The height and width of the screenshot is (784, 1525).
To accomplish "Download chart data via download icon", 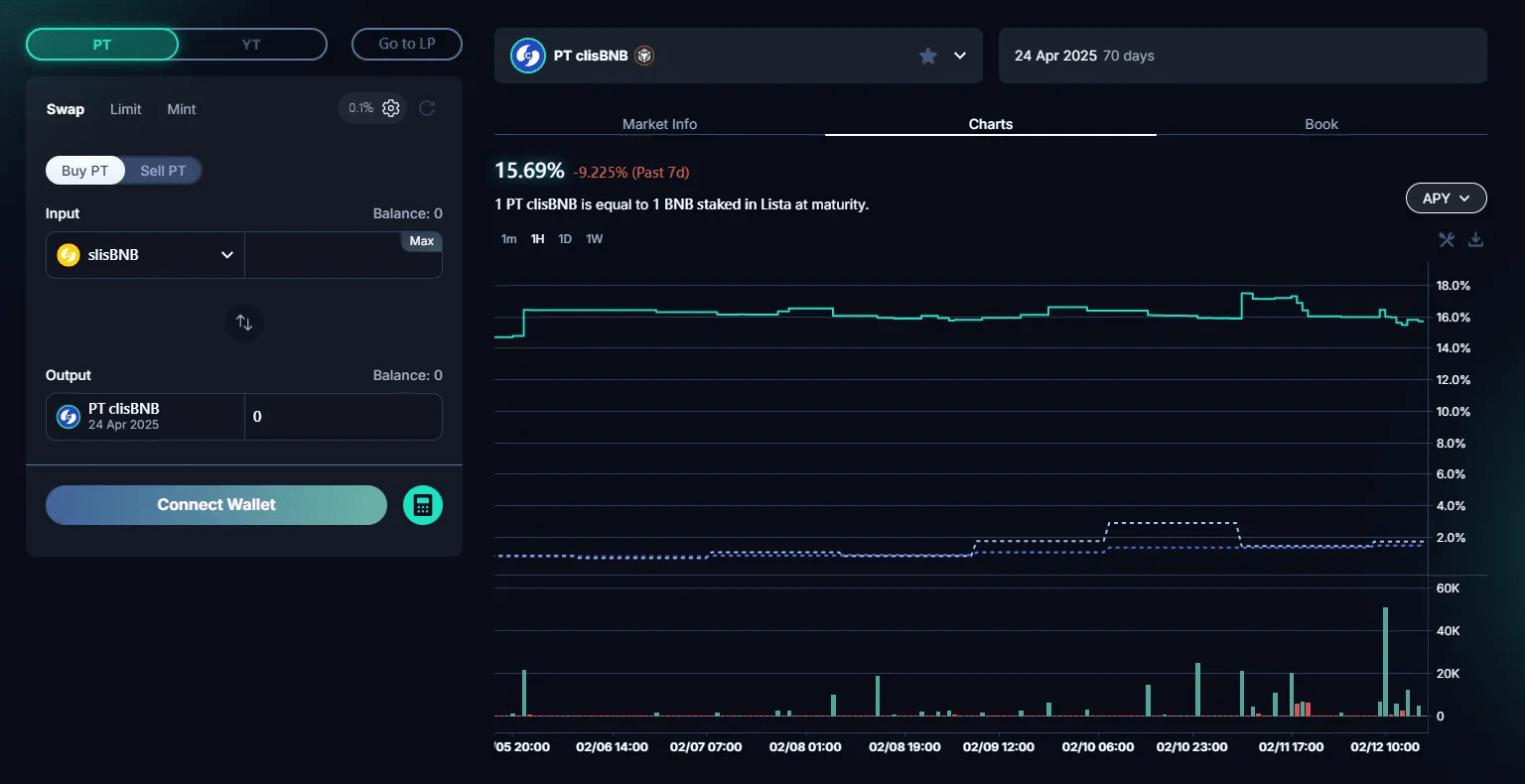I will point(1476,239).
